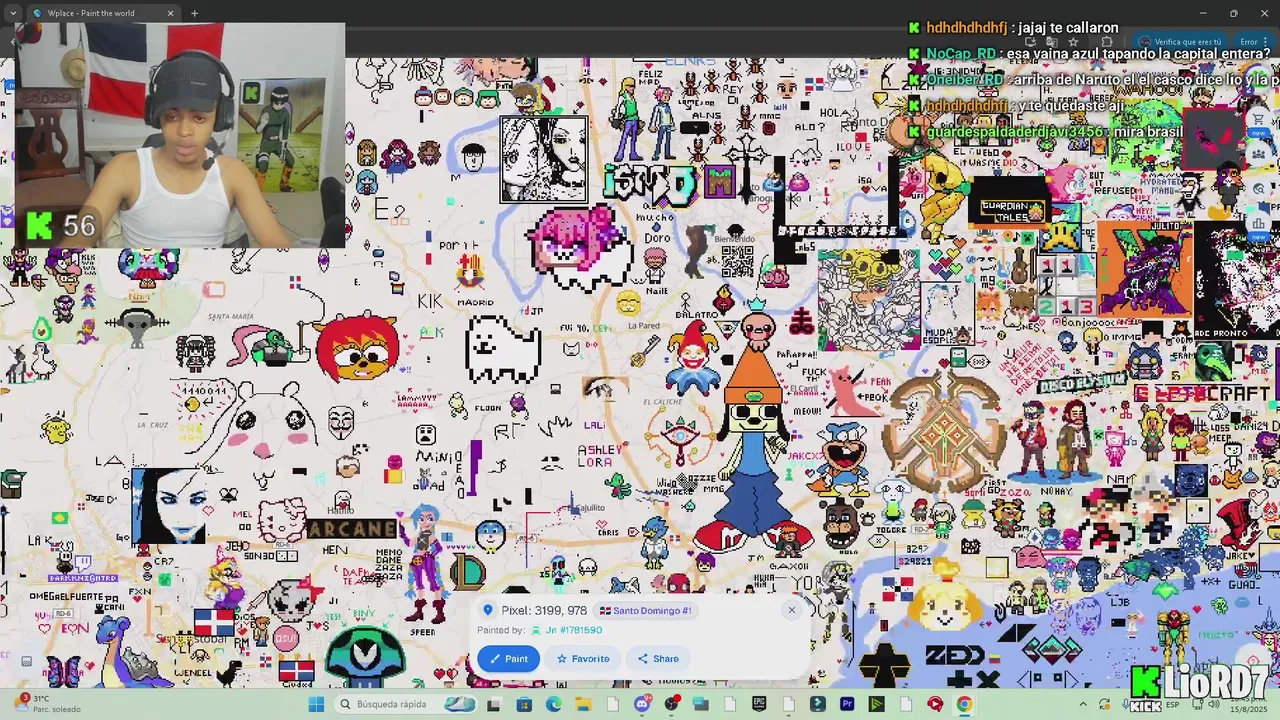Open the Santo Domingo #1 region tag

tap(646, 611)
